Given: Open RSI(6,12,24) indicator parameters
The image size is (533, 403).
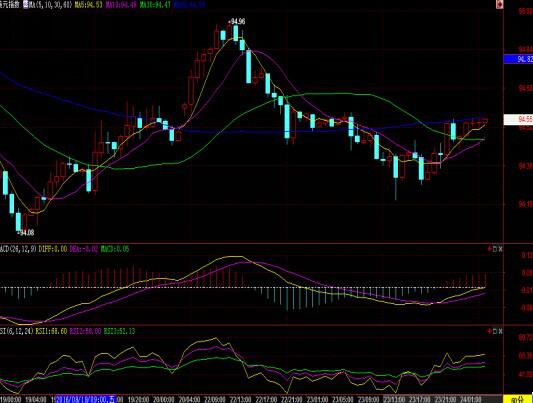Looking at the screenshot, I should 17,331.
